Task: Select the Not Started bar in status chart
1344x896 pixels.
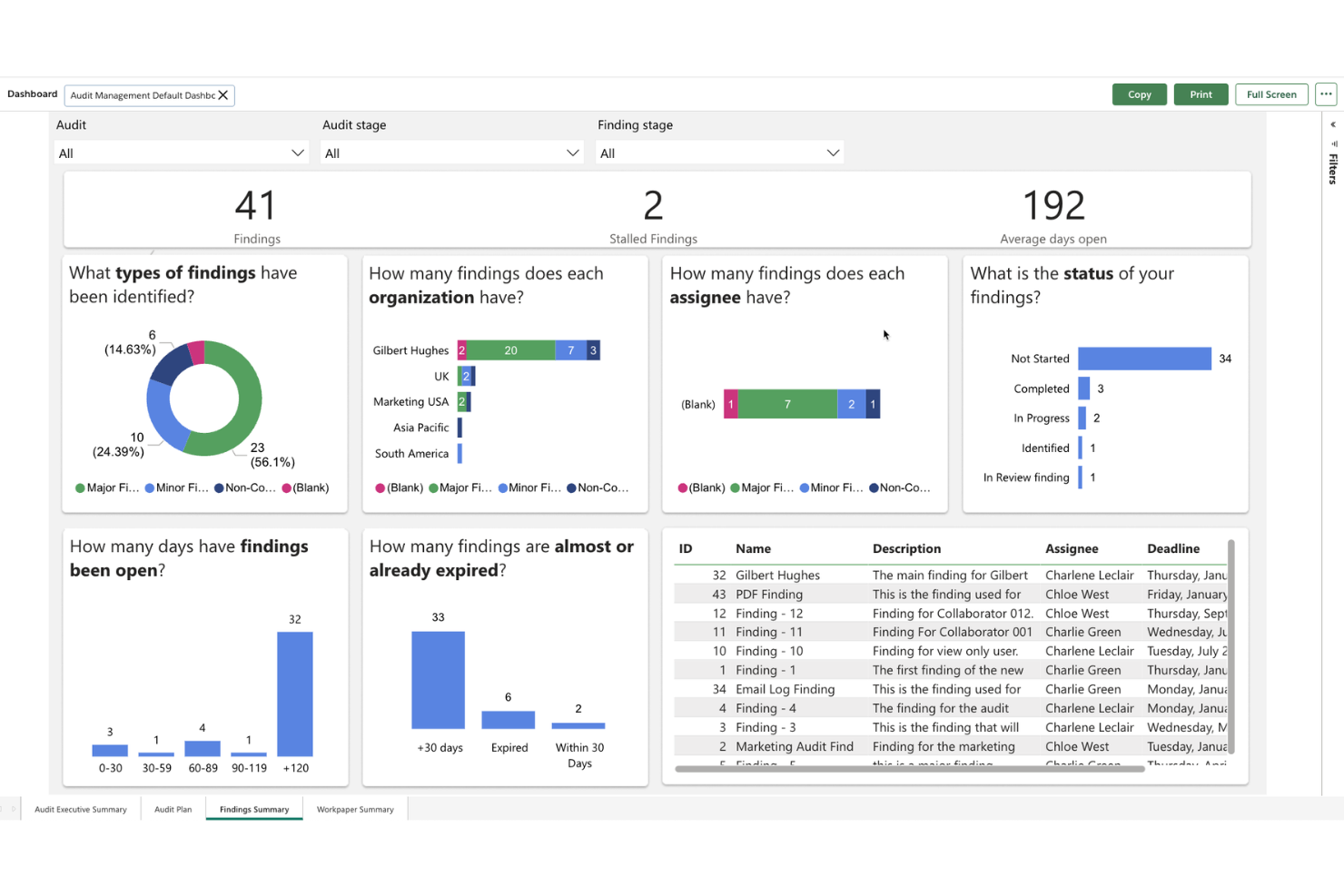Action: point(1142,358)
